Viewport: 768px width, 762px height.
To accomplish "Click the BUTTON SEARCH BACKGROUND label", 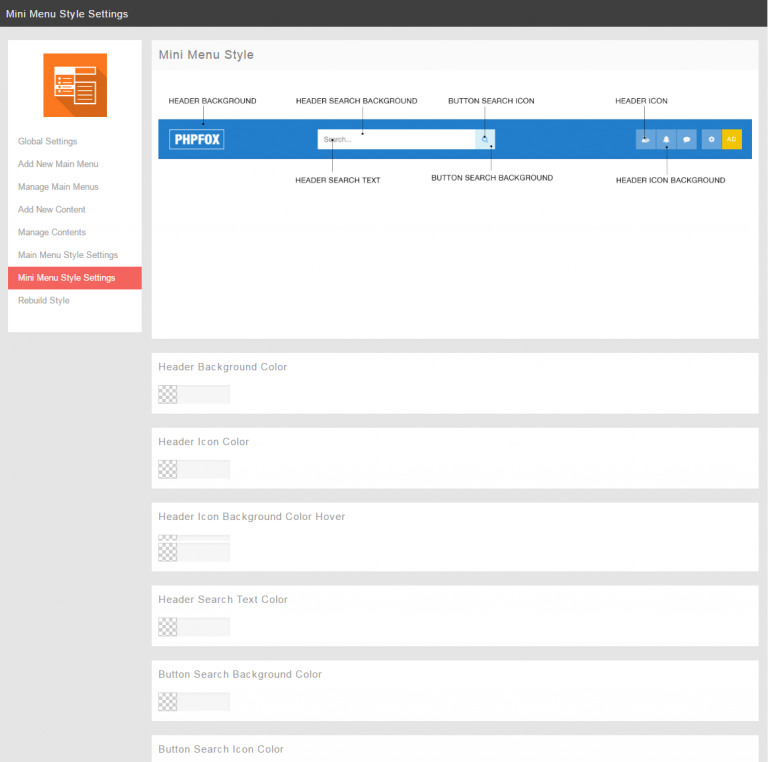I will click(492, 178).
